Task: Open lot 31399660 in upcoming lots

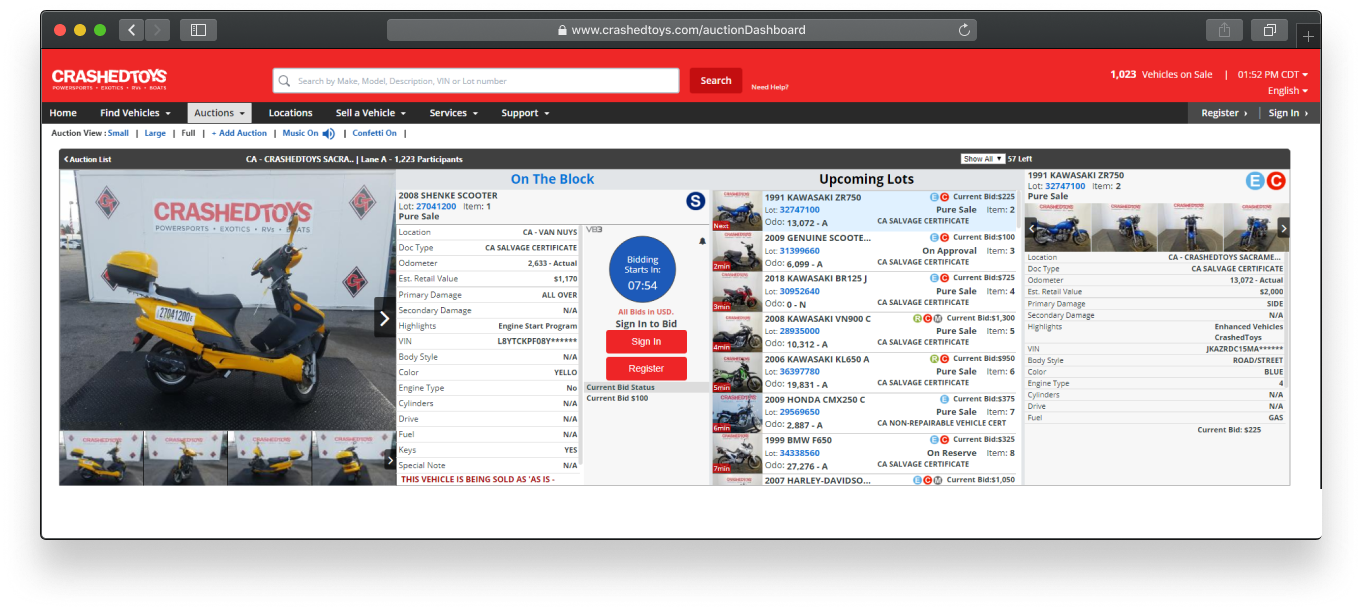Action: 799,250
